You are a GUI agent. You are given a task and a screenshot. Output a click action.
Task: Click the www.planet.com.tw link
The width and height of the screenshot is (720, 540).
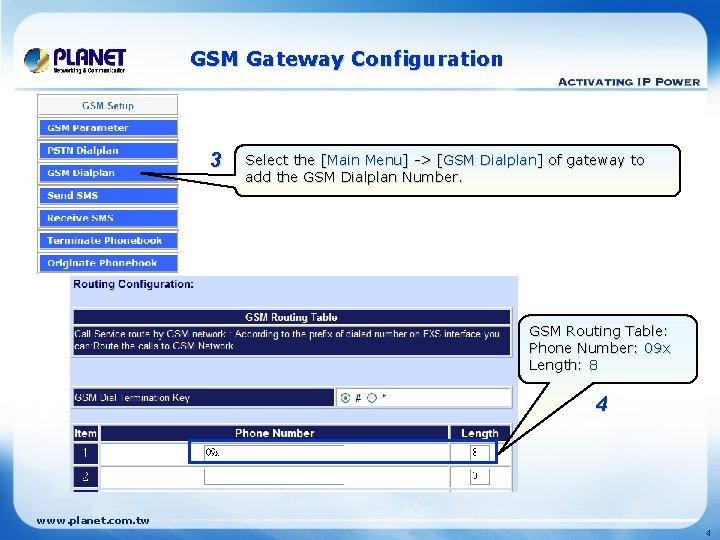(93, 521)
